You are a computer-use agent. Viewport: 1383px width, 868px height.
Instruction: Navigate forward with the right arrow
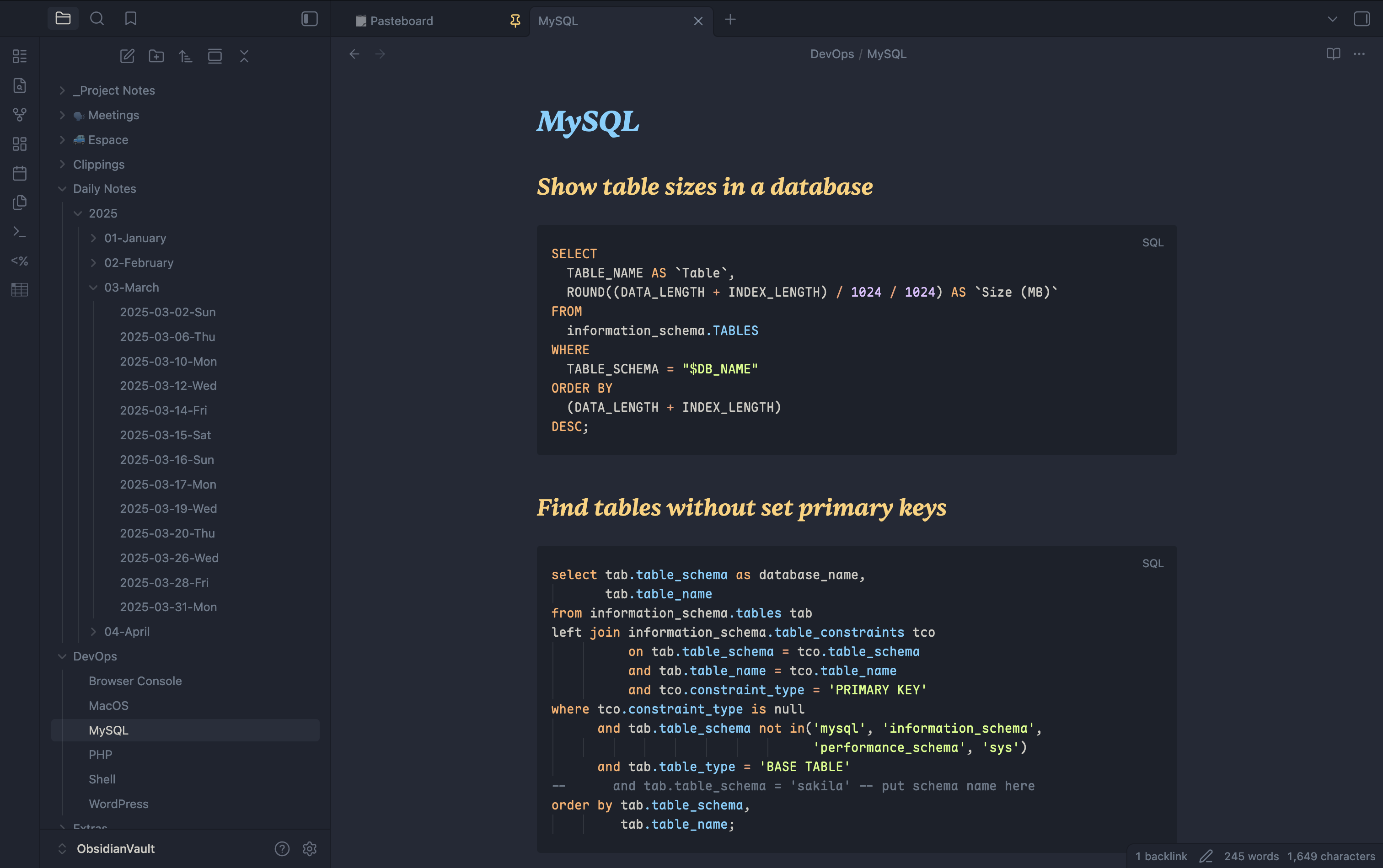[380, 54]
